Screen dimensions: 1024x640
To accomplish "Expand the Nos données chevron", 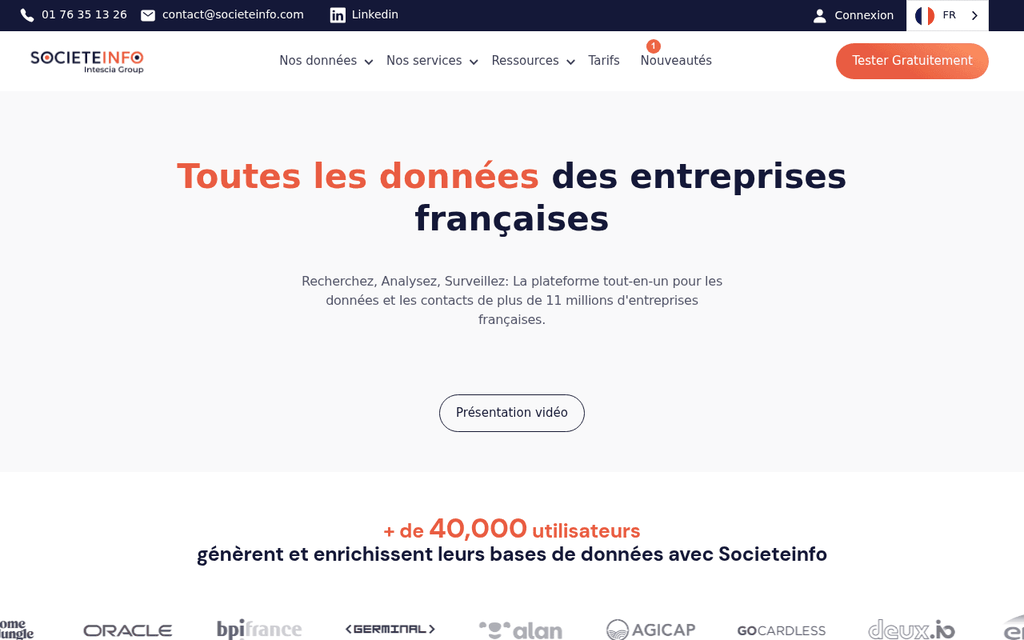I will pyautogui.click(x=368, y=61).
